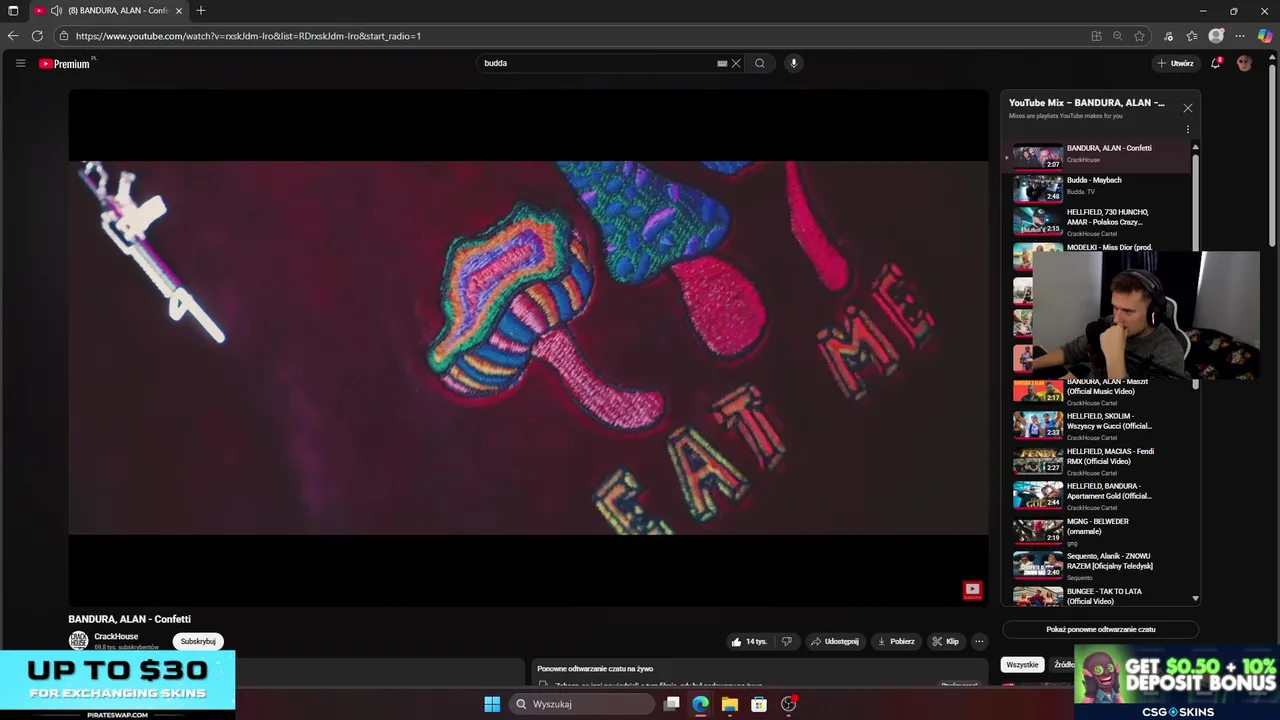Open Microsoft Store from taskbar

[759, 704]
